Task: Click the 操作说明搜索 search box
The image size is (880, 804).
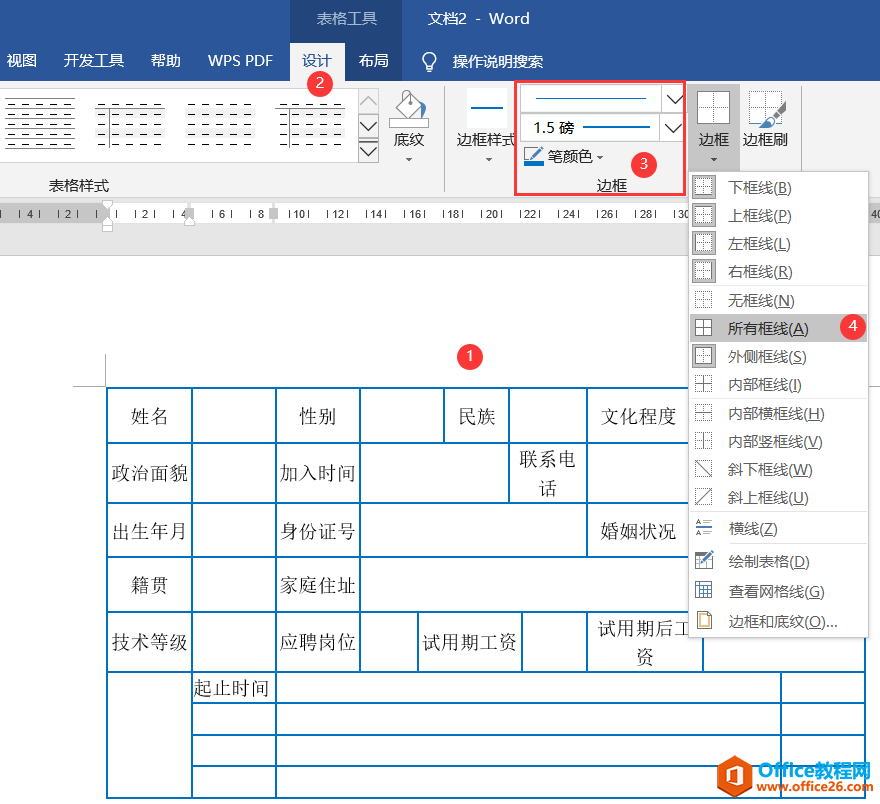Action: click(x=498, y=61)
